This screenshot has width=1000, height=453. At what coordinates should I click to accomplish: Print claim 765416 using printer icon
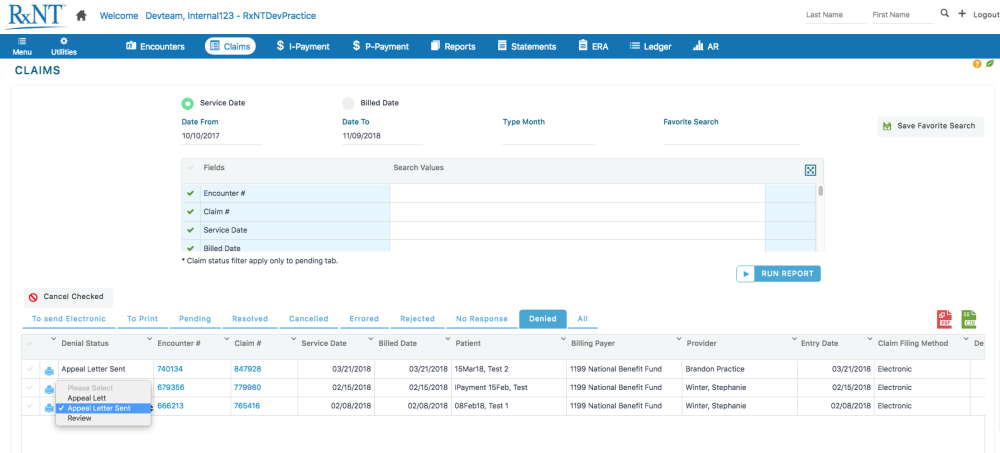49,408
